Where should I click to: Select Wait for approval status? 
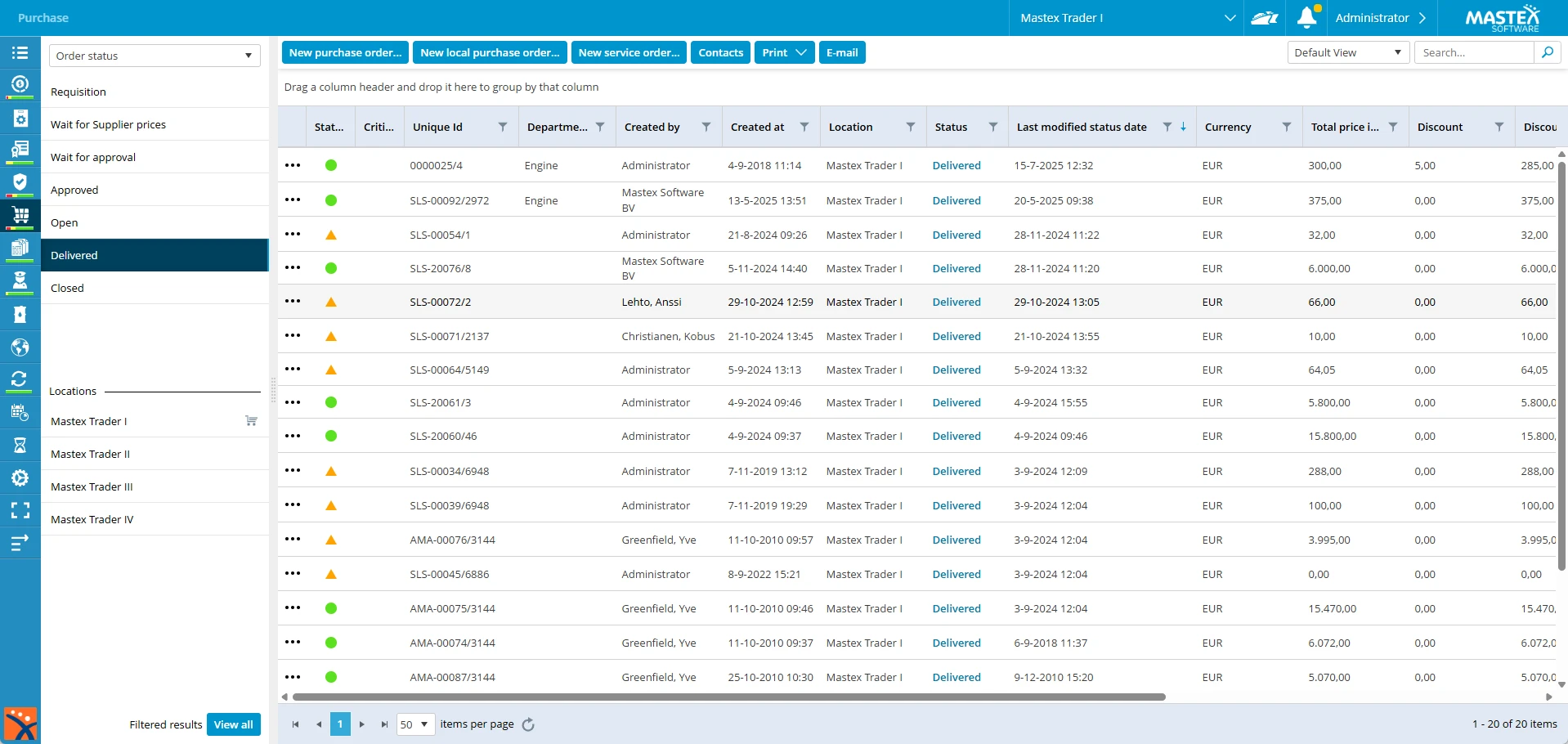pyautogui.click(x=155, y=157)
